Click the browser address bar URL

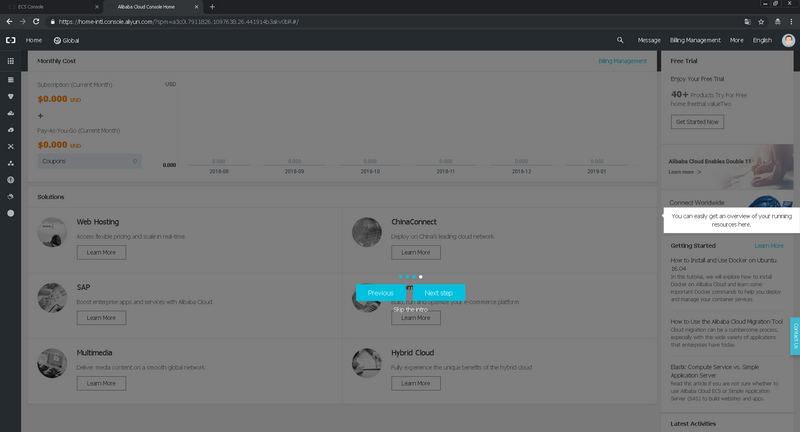(x=179, y=21)
